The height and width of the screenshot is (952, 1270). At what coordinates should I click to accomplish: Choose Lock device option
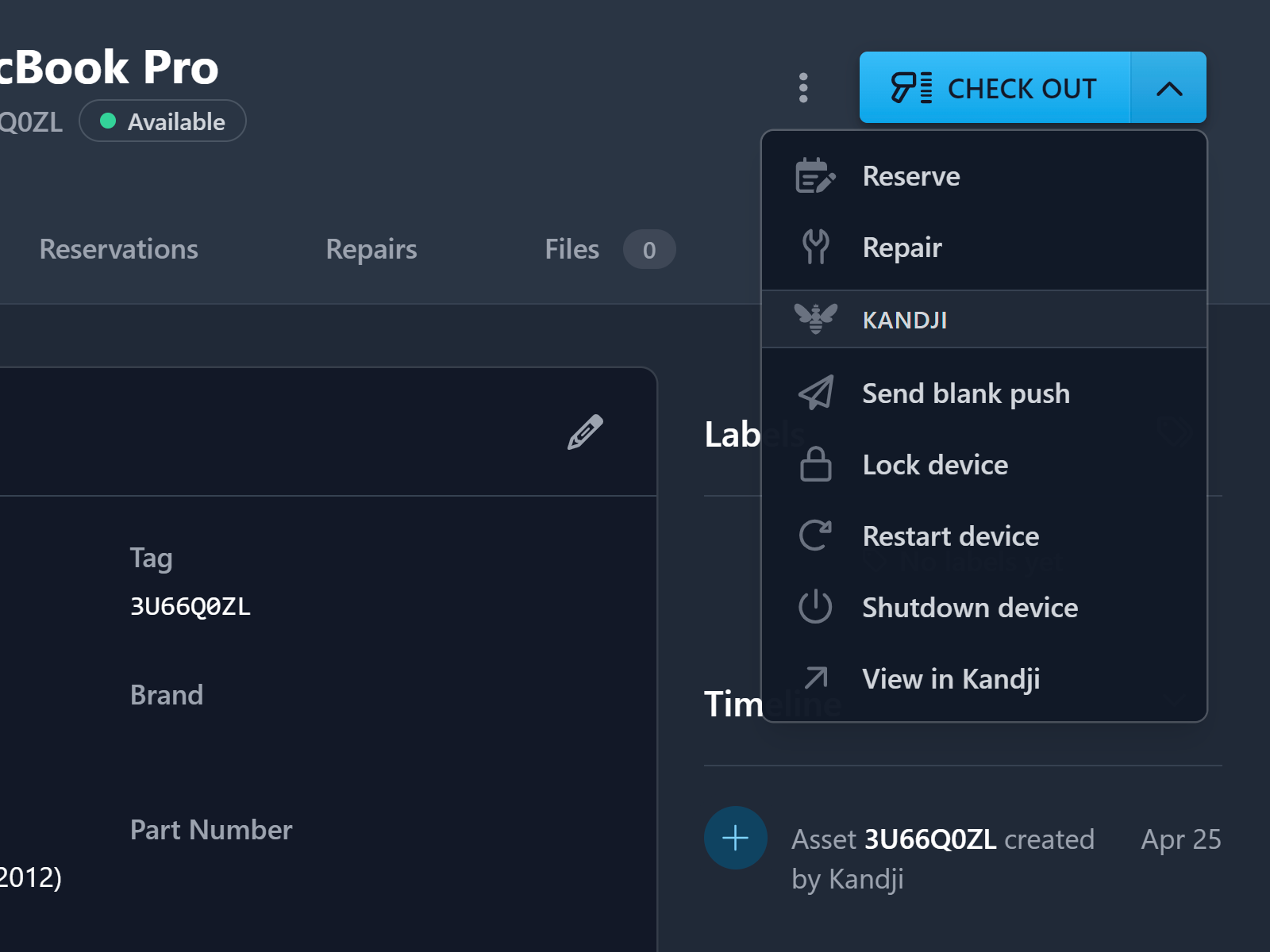point(984,465)
